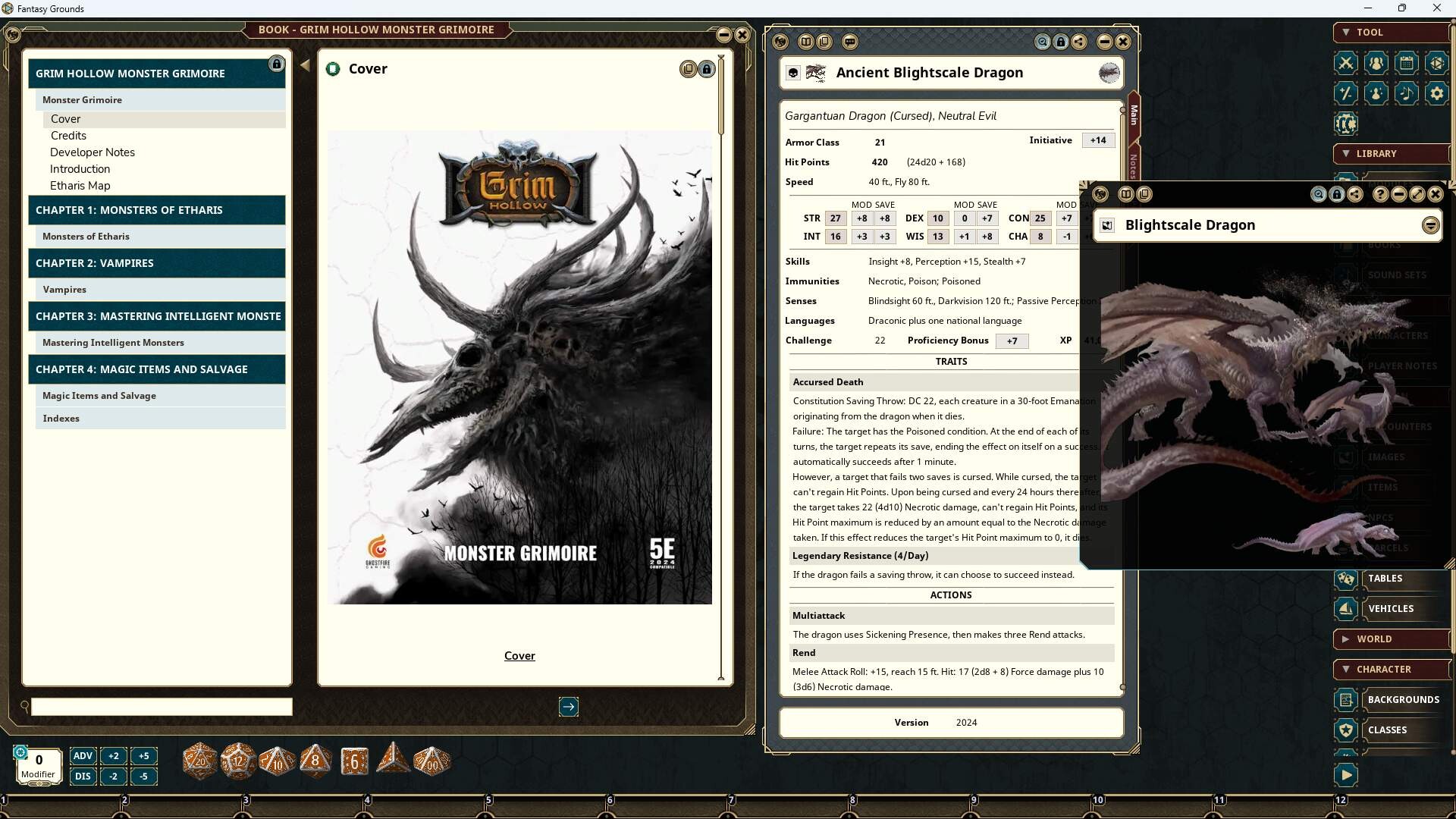Click the dragon token portrait in NPC title

(1109, 73)
